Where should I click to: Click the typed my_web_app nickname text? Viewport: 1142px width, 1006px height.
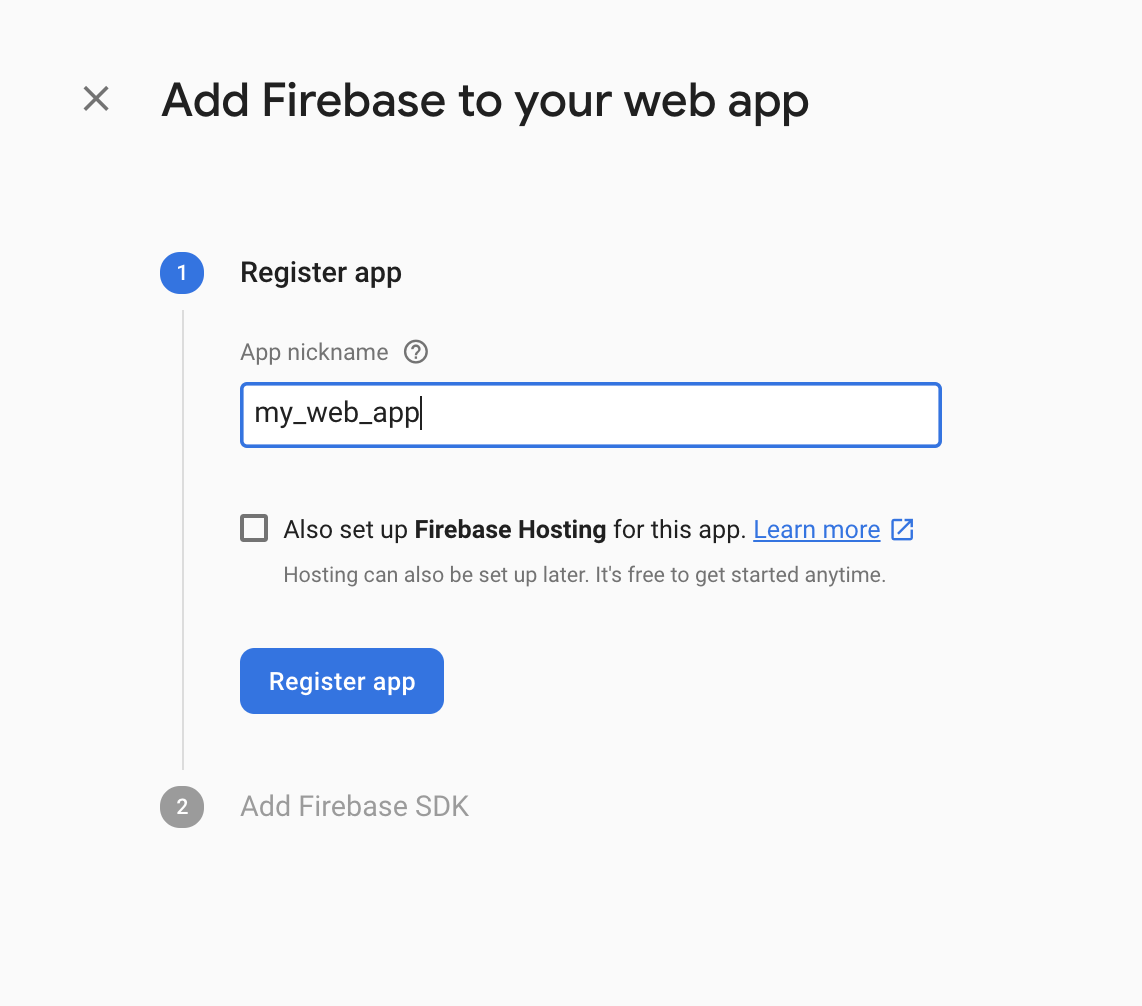coord(336,413)
